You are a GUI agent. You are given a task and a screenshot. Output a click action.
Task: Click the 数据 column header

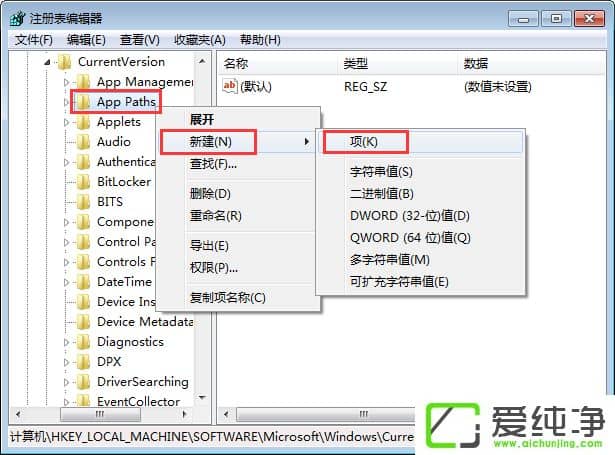tap(531, 64)
